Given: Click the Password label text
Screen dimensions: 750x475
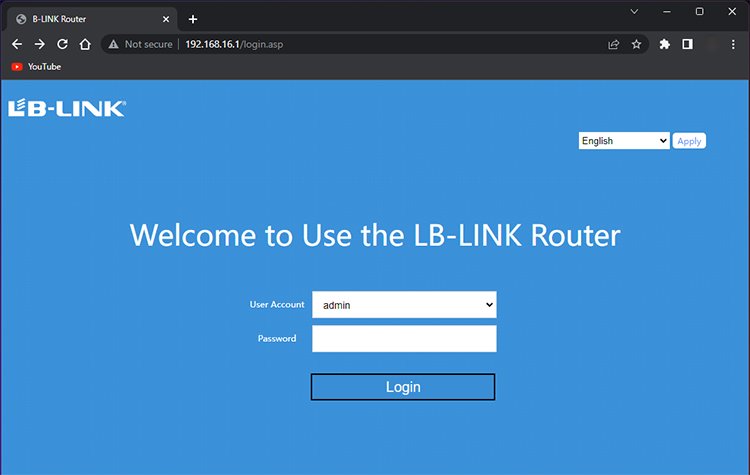Looking at the screenshot, I should click(x=277, y=338).
